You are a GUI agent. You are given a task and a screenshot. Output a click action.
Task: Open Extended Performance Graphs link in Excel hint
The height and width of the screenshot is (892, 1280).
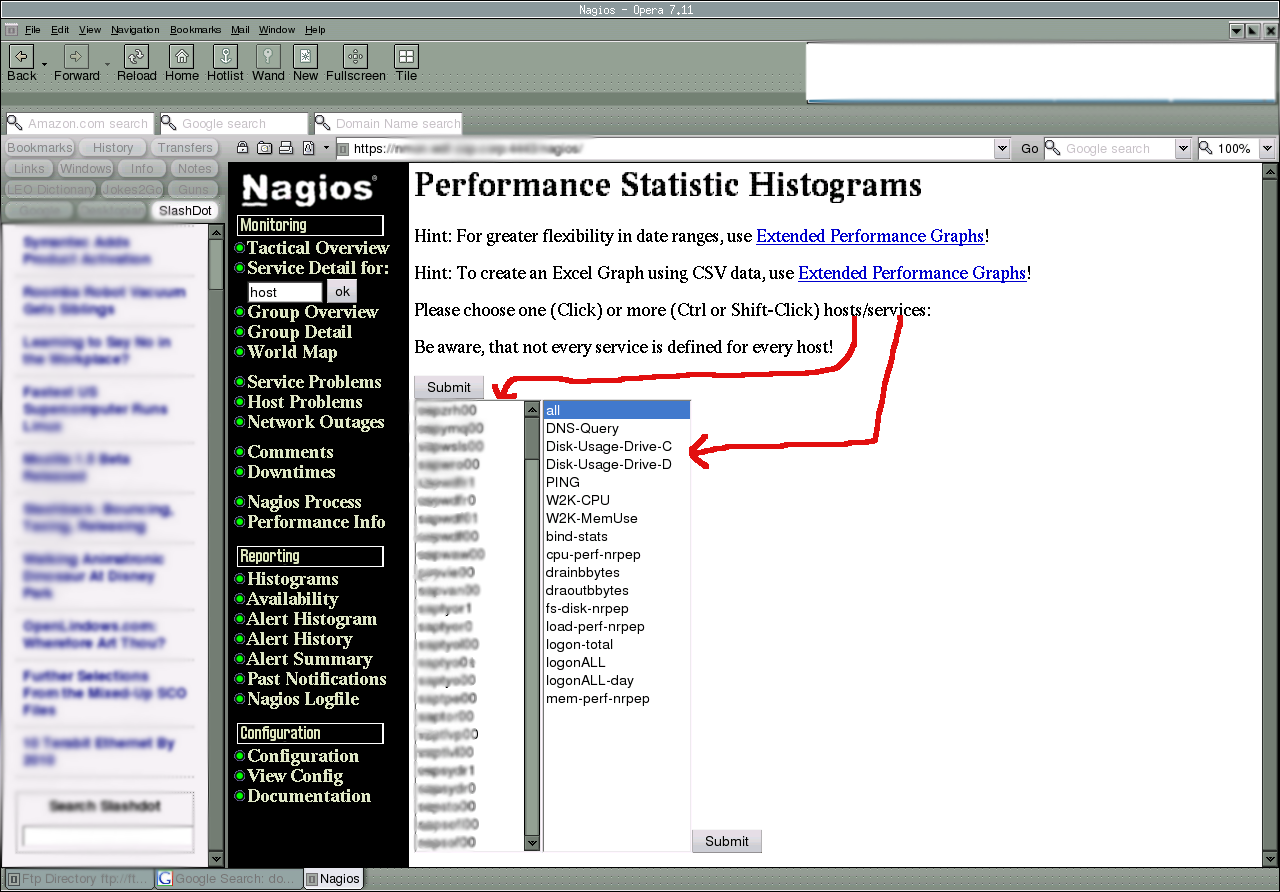tap(912, 273)
